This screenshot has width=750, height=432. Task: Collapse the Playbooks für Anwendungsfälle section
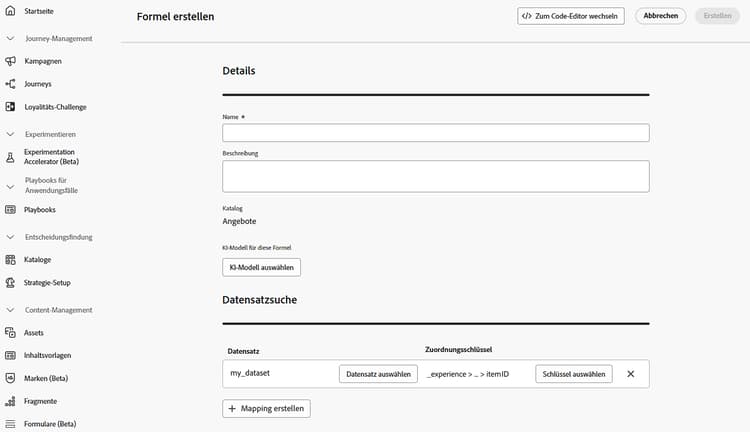pos(10,187)
